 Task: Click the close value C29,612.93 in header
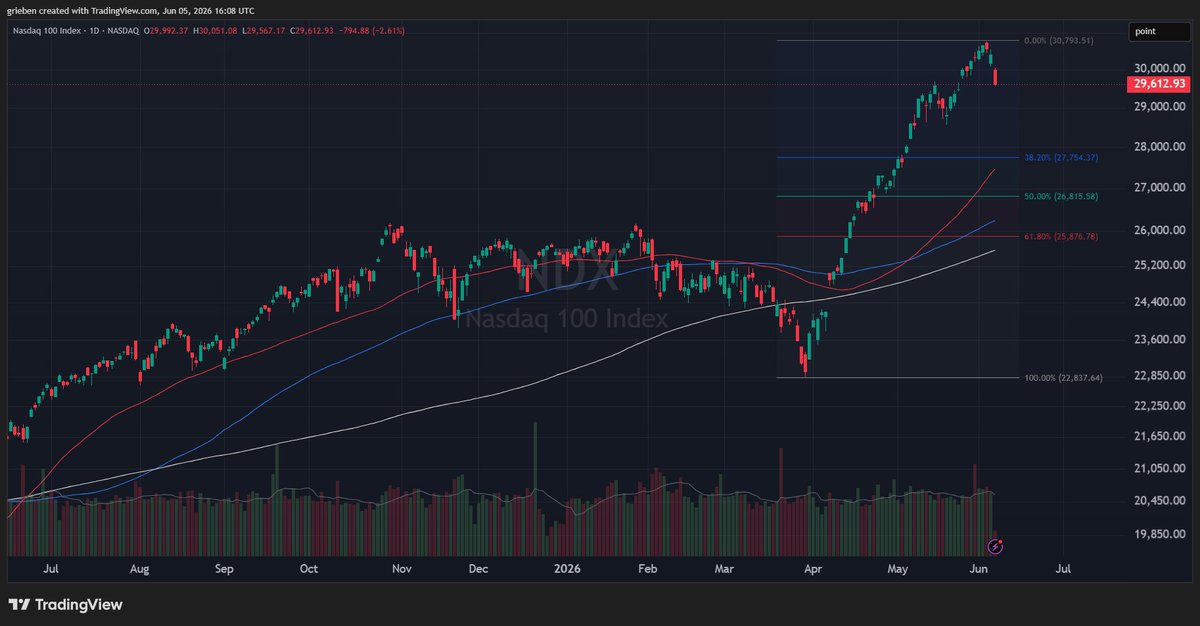pyautogui.click(x=314, y=31)
